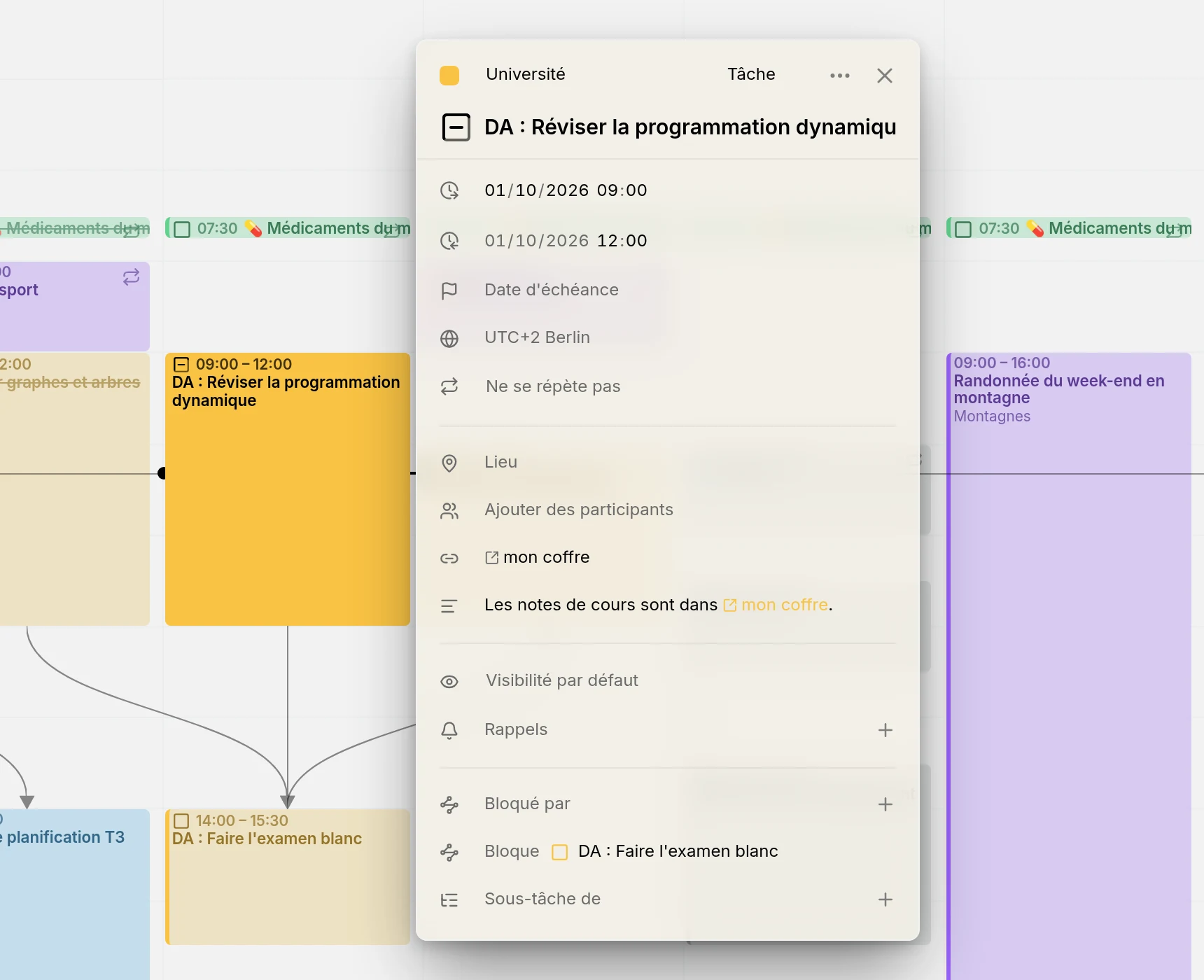
Task: Toggle the checkbox of blocked task in popup
Action: [x=559, y=852]
